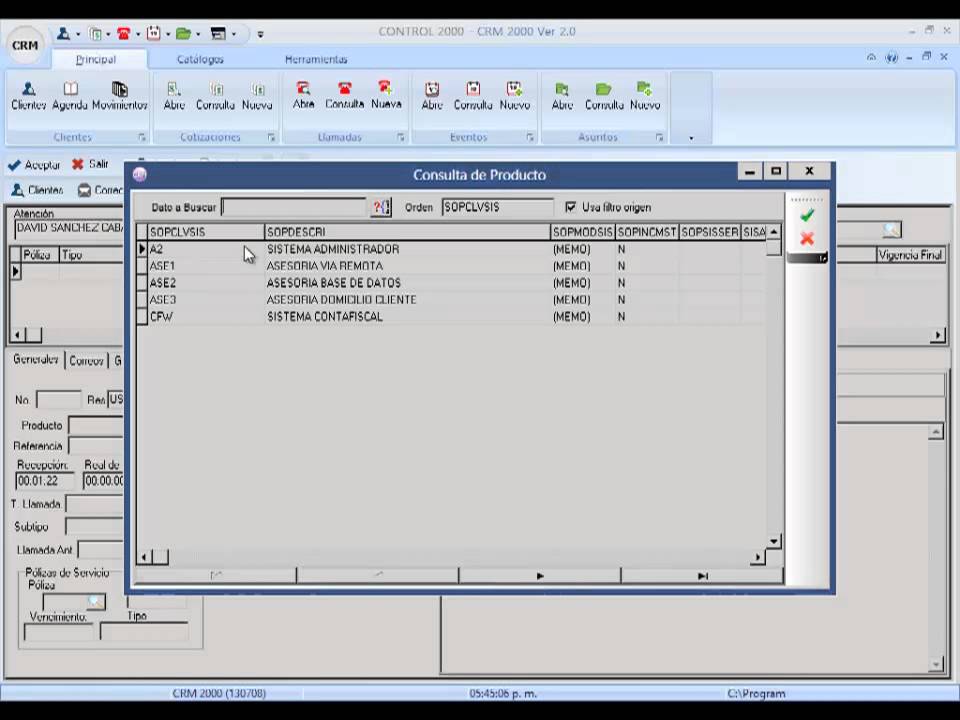
Task: Click Consulta in the Asuntos group
Action: point(604,96)
